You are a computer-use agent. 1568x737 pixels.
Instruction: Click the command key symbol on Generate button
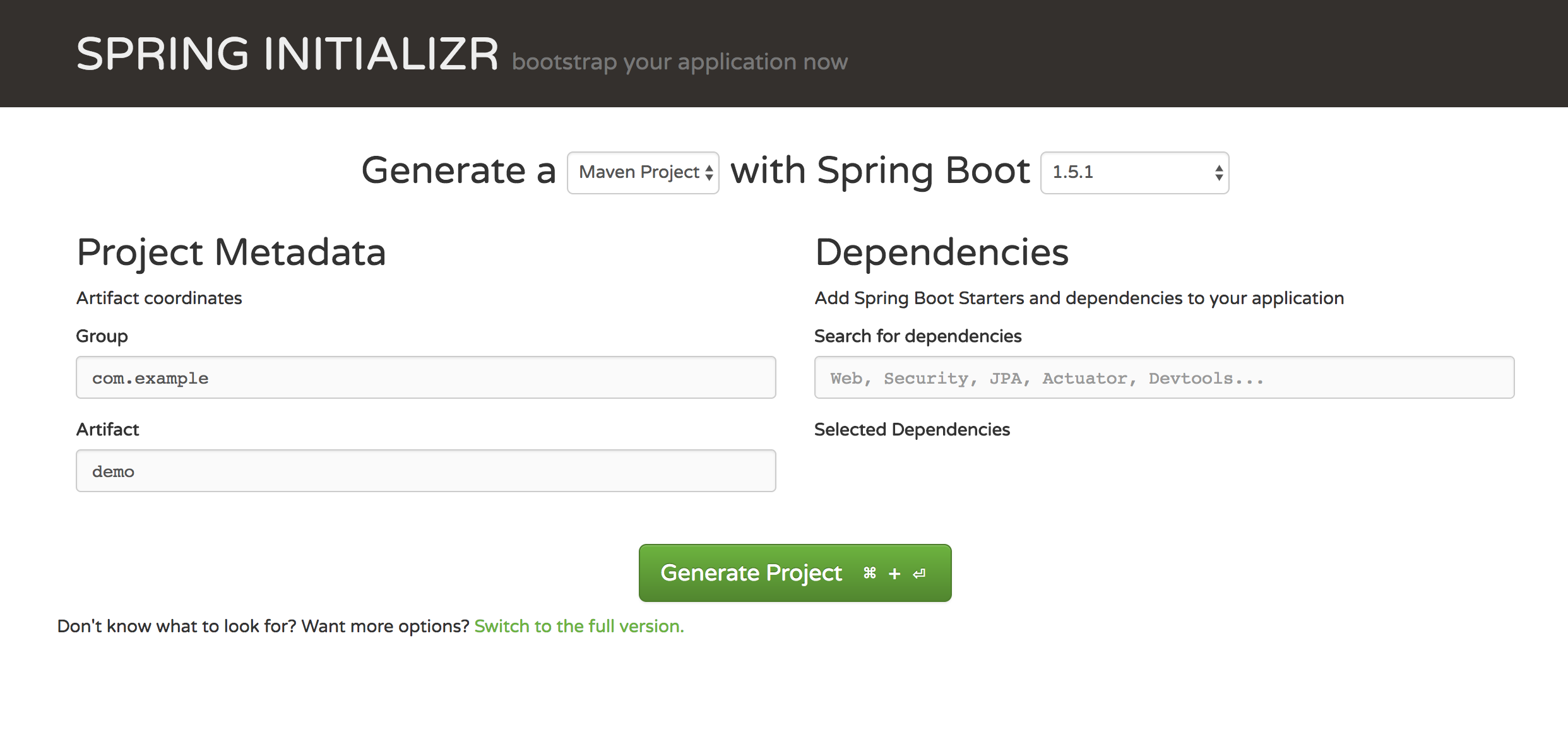click(869, 573)
